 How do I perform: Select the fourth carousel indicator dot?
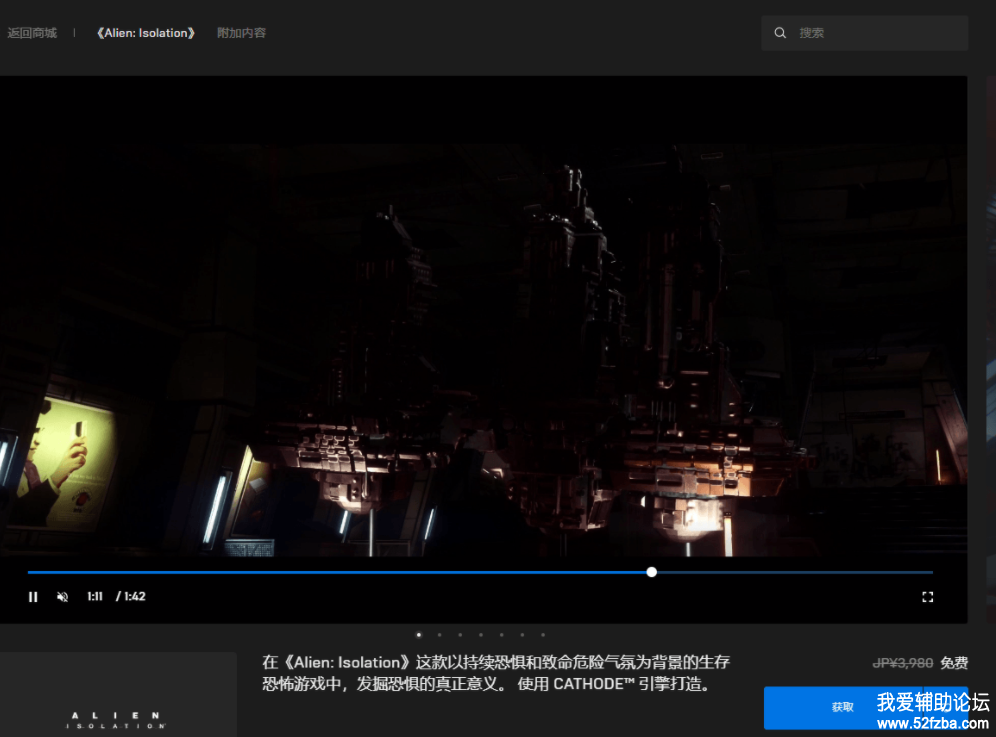(481, 634)
